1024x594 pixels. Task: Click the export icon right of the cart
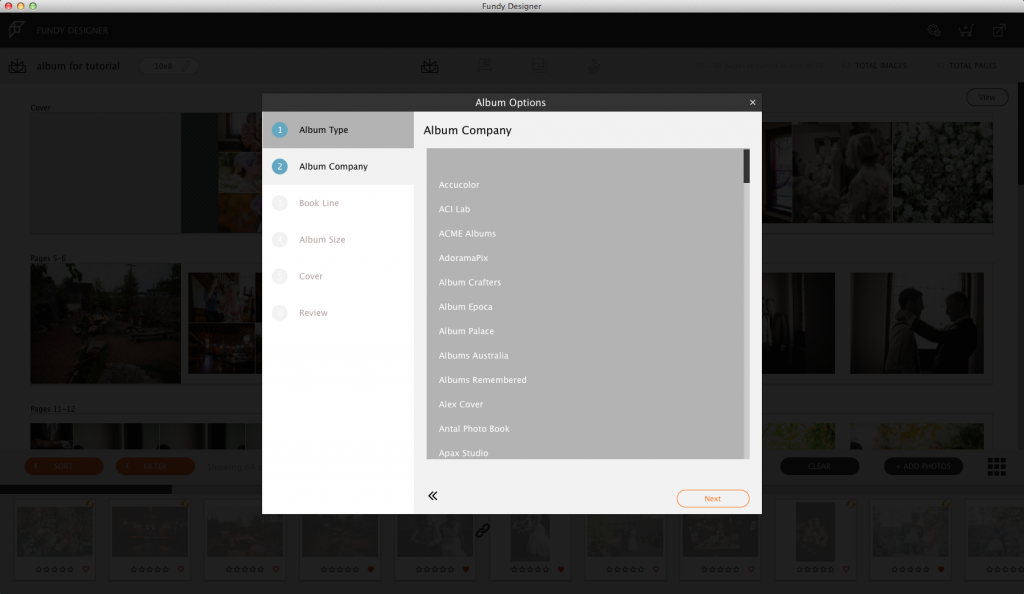click(999, 30)
